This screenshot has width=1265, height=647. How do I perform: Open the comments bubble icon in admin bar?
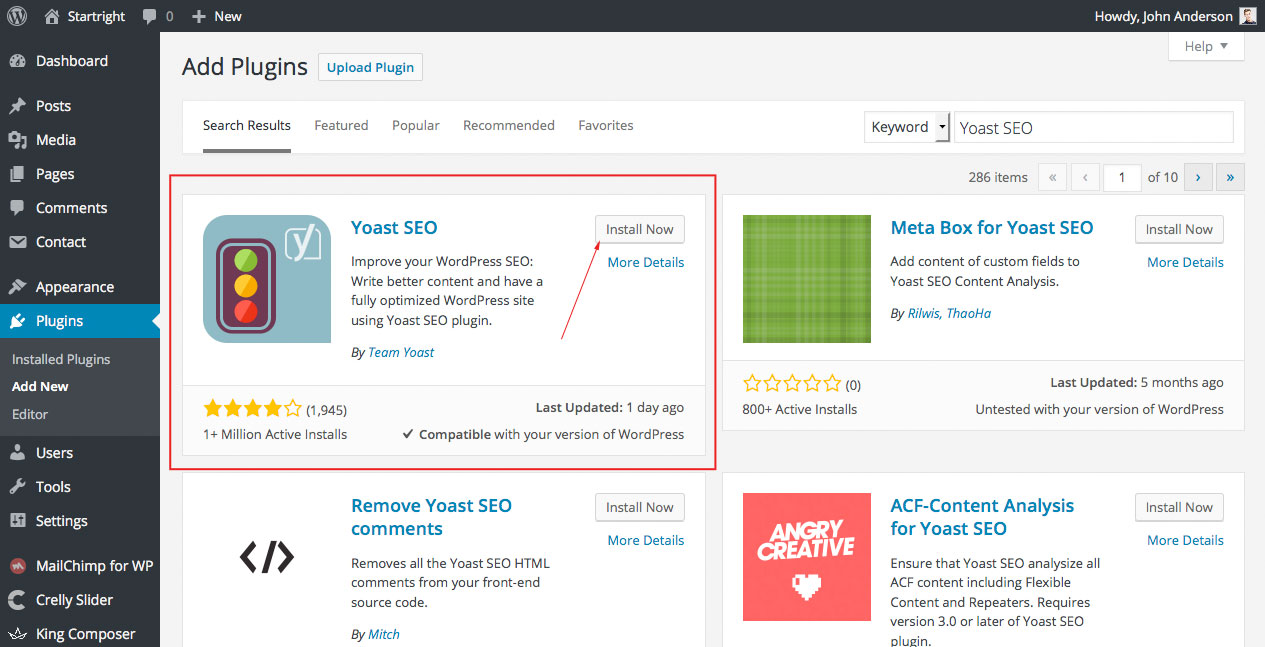[149, 17]
